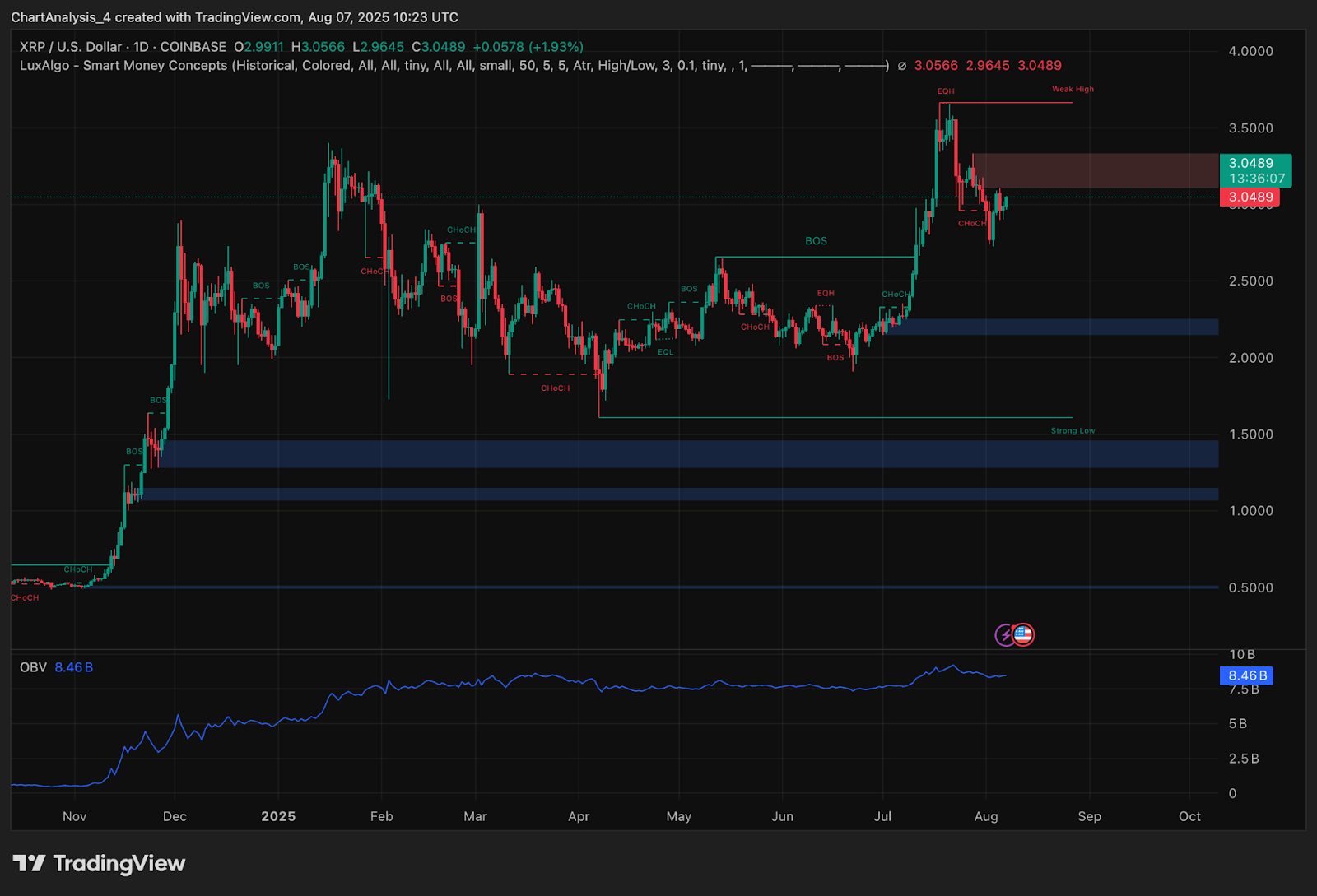Click the ∅ symbol in the LuxAlgo legend
This screenshot has height=896, width=1317.
pos(902,66)
